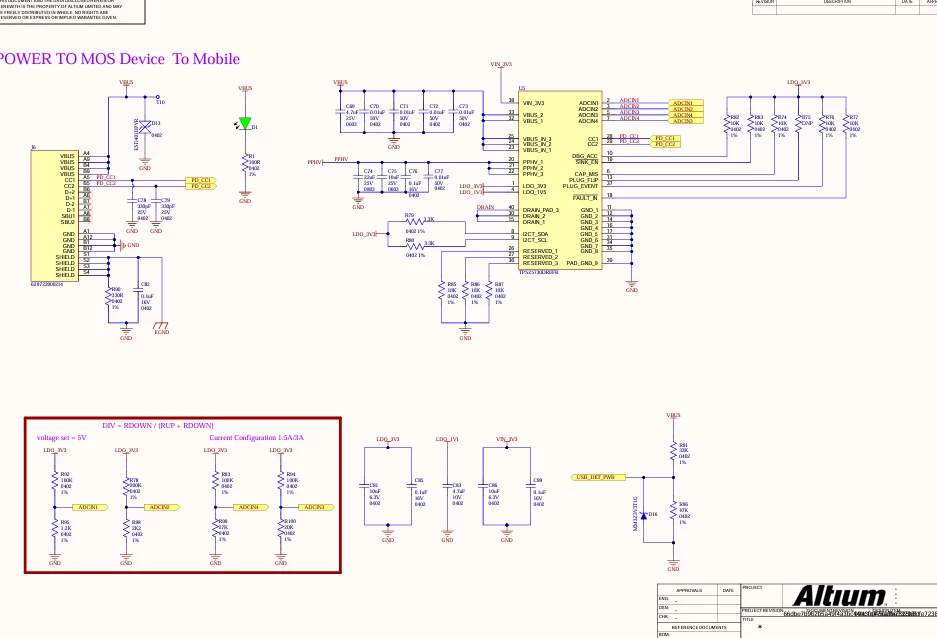Select 'DIV = RDOWN / (RUP + RDOWN)' note
The image size is (937, 638).
(x=158, y=426)
